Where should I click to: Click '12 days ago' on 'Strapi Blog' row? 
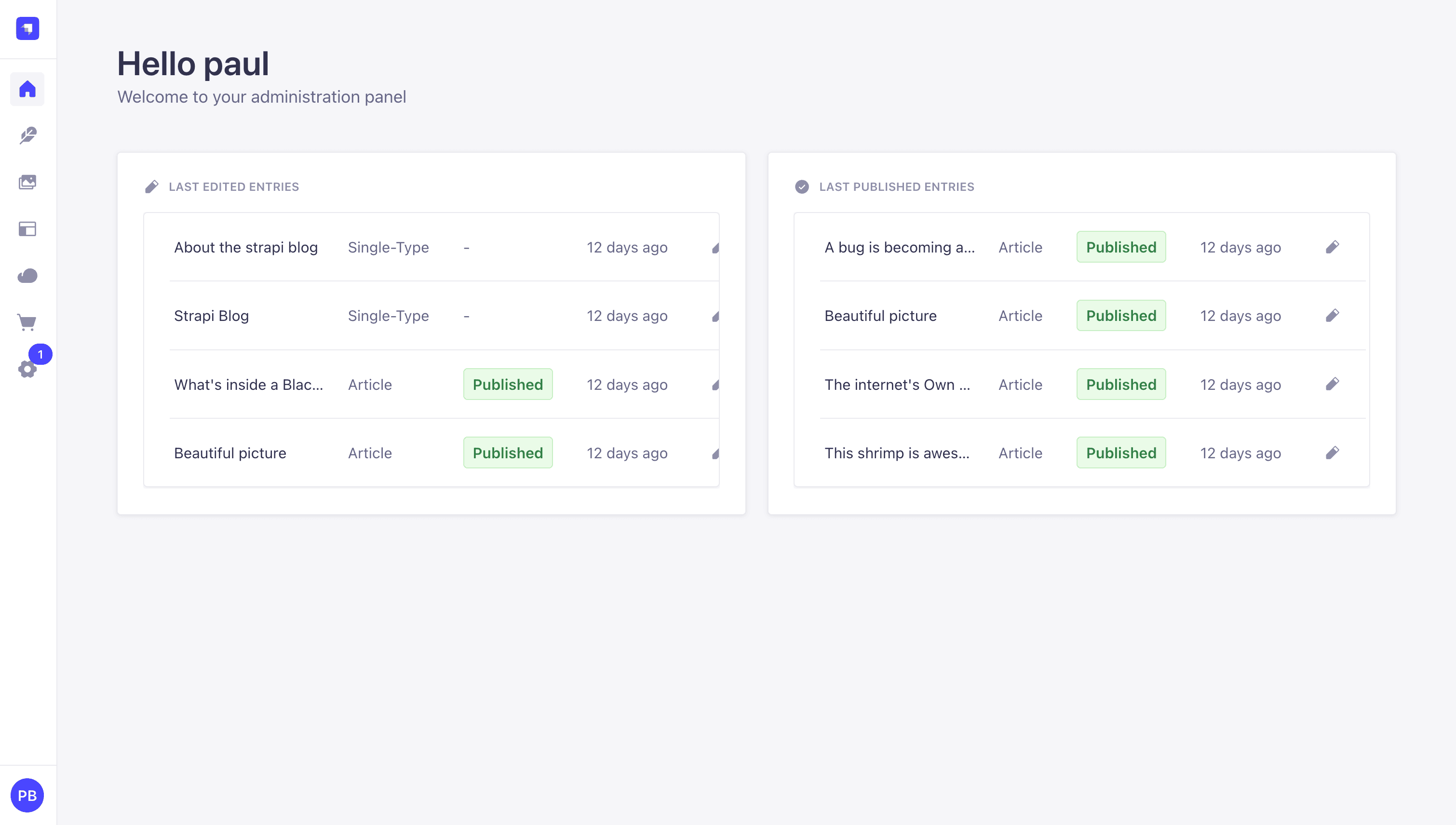pos(627,316)
